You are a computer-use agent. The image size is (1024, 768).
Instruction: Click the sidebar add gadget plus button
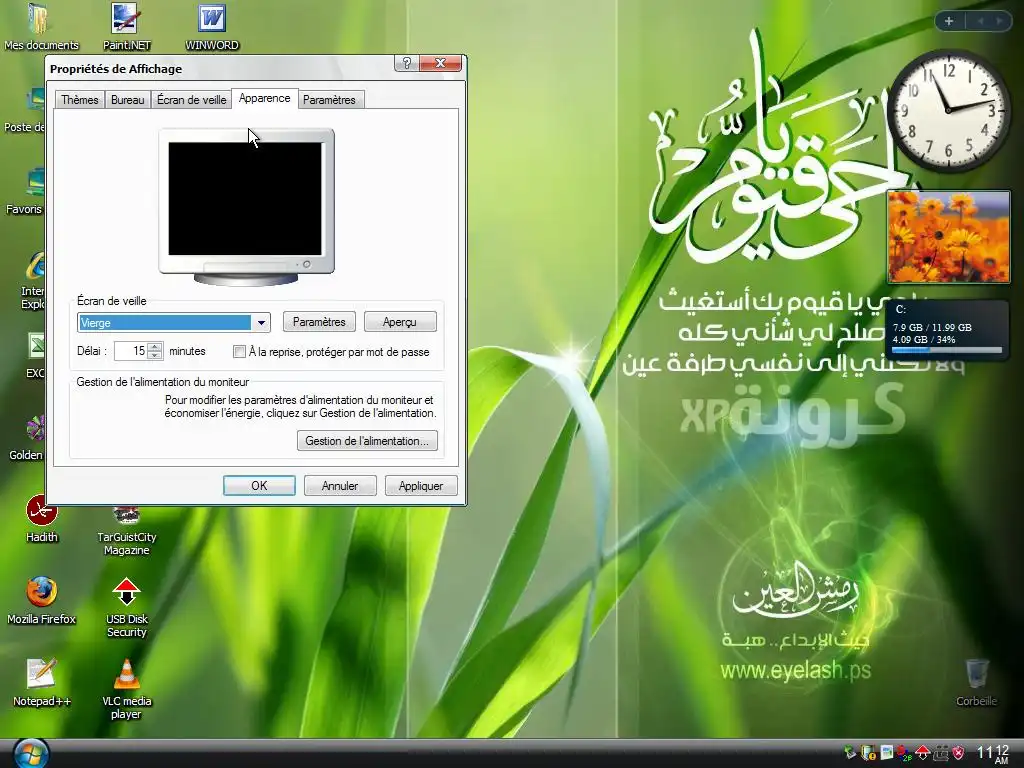tap(949, 21)
